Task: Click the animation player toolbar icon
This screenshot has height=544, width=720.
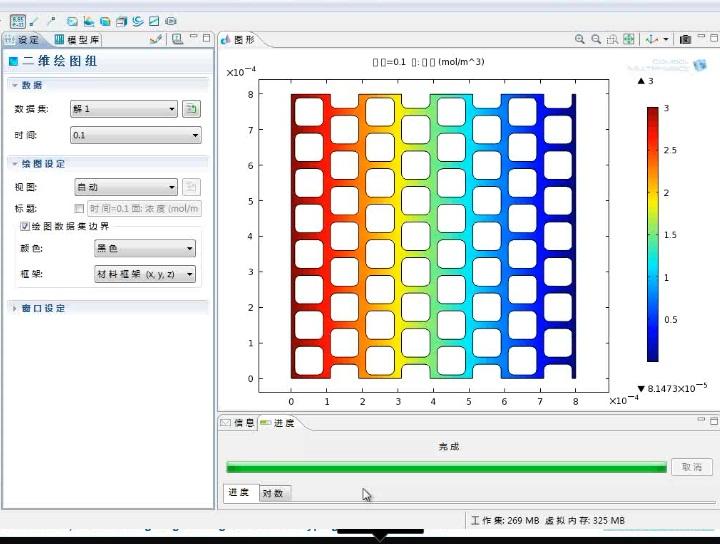Action: pos(171,21)
